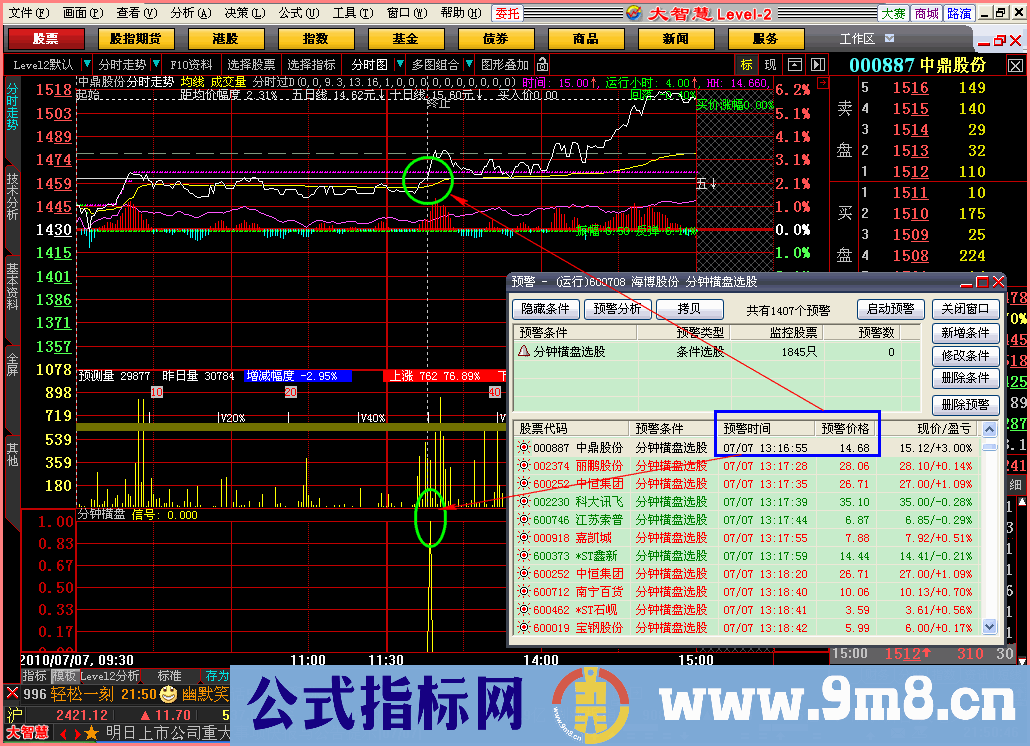1030x746 pixels.
Task: Sort by the 预警时间 column header
Action: click(x=747, y=428)
